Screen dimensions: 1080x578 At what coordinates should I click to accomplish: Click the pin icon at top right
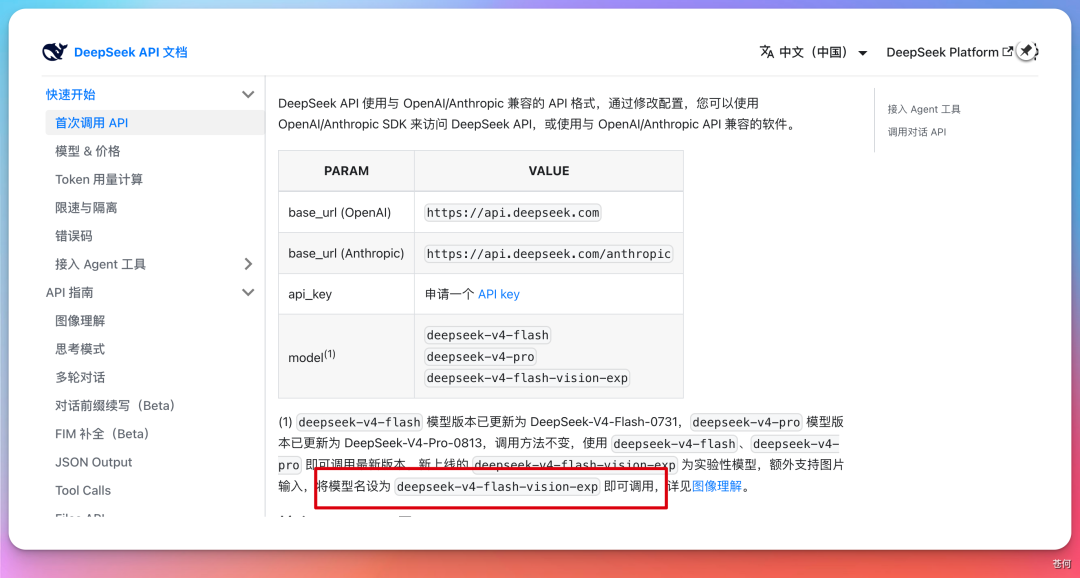point(1026,51)
